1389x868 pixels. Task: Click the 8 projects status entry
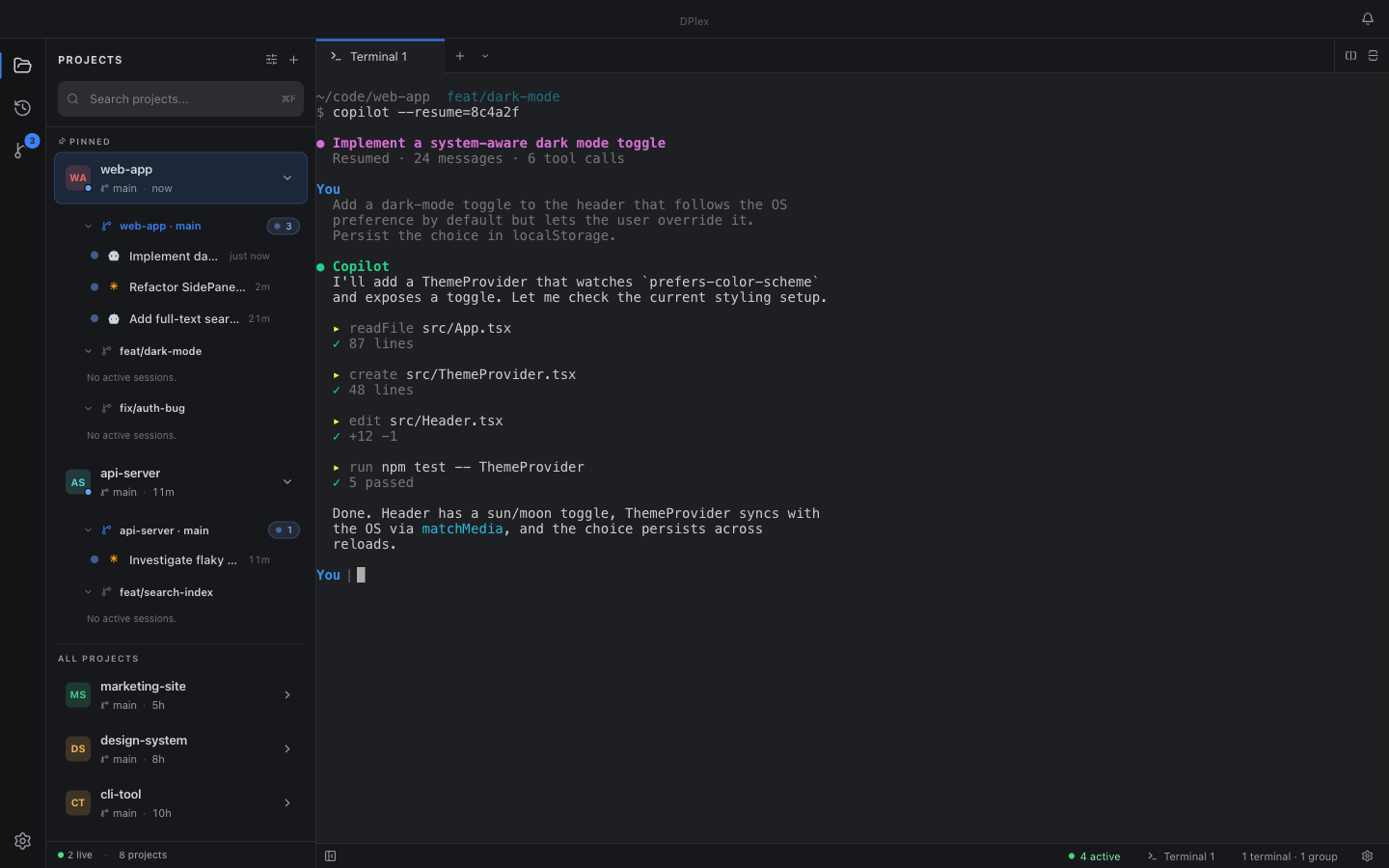[x=143, y=854]
